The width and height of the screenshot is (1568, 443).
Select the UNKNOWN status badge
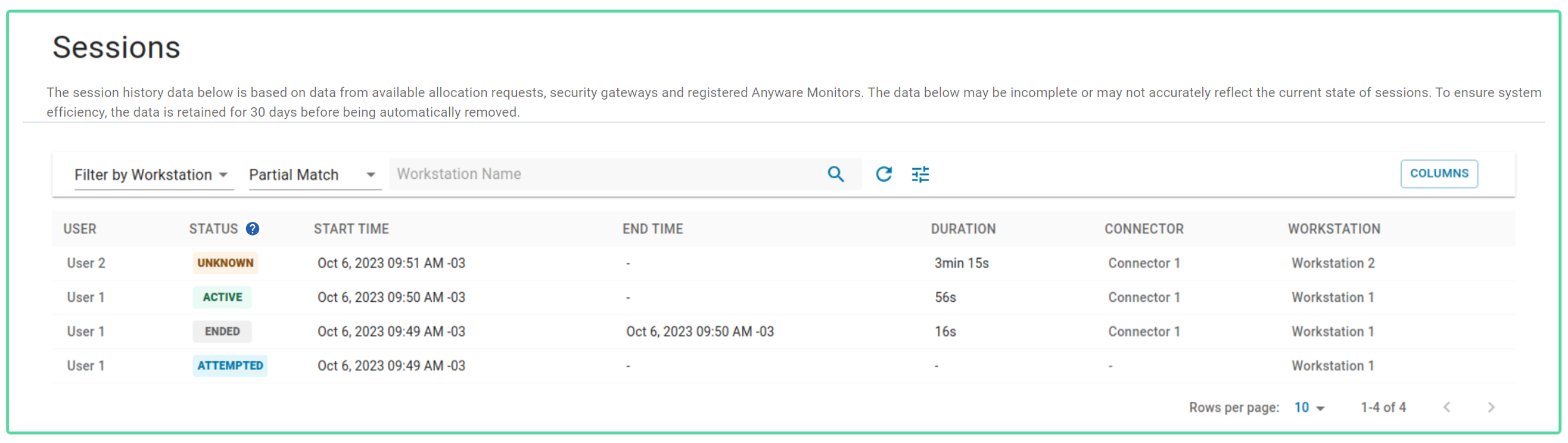point(225,264)
